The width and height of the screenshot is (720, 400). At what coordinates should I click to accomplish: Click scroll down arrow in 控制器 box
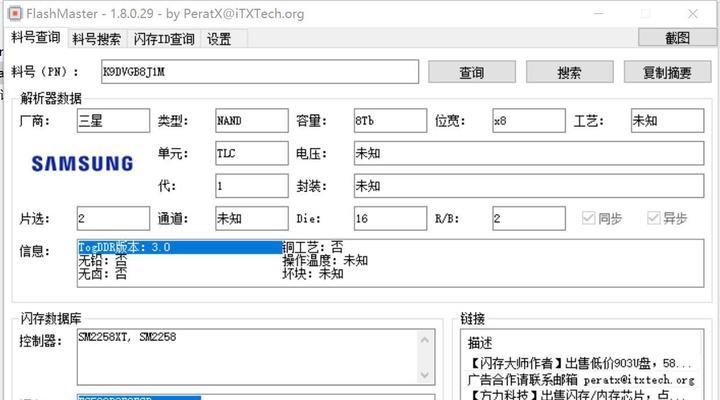[x=425, y=375]
